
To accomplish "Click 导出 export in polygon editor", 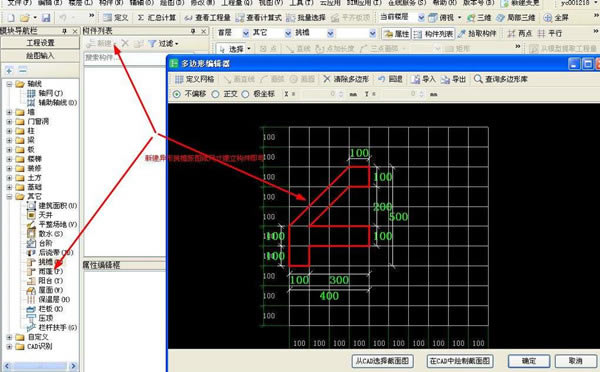I will 453,79.
